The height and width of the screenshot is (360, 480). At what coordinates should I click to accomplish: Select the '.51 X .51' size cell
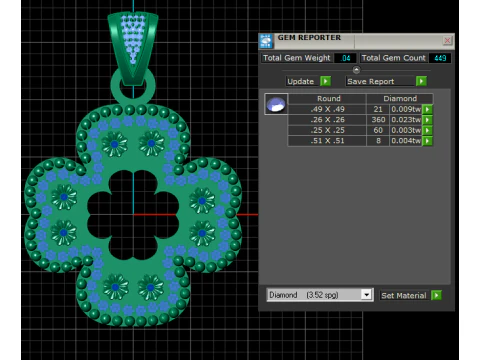(x=327, y=141)
